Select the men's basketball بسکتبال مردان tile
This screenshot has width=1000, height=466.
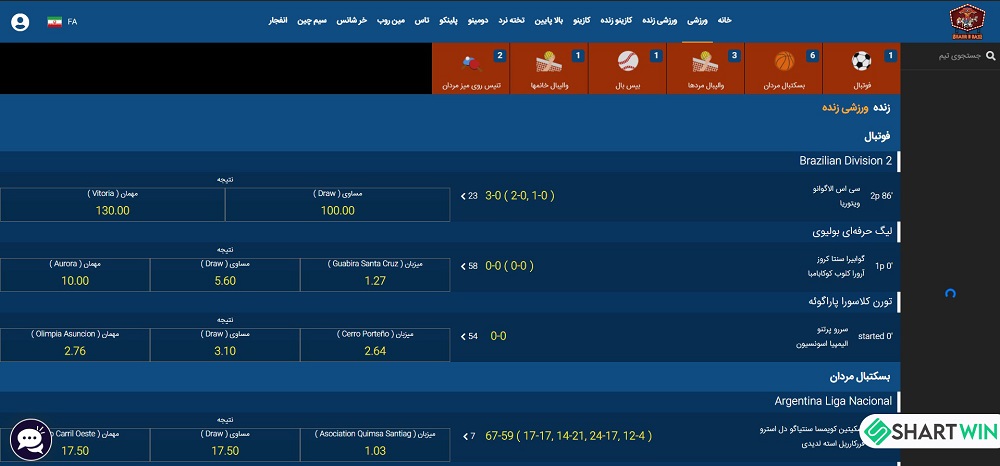[x=784, y=69]
